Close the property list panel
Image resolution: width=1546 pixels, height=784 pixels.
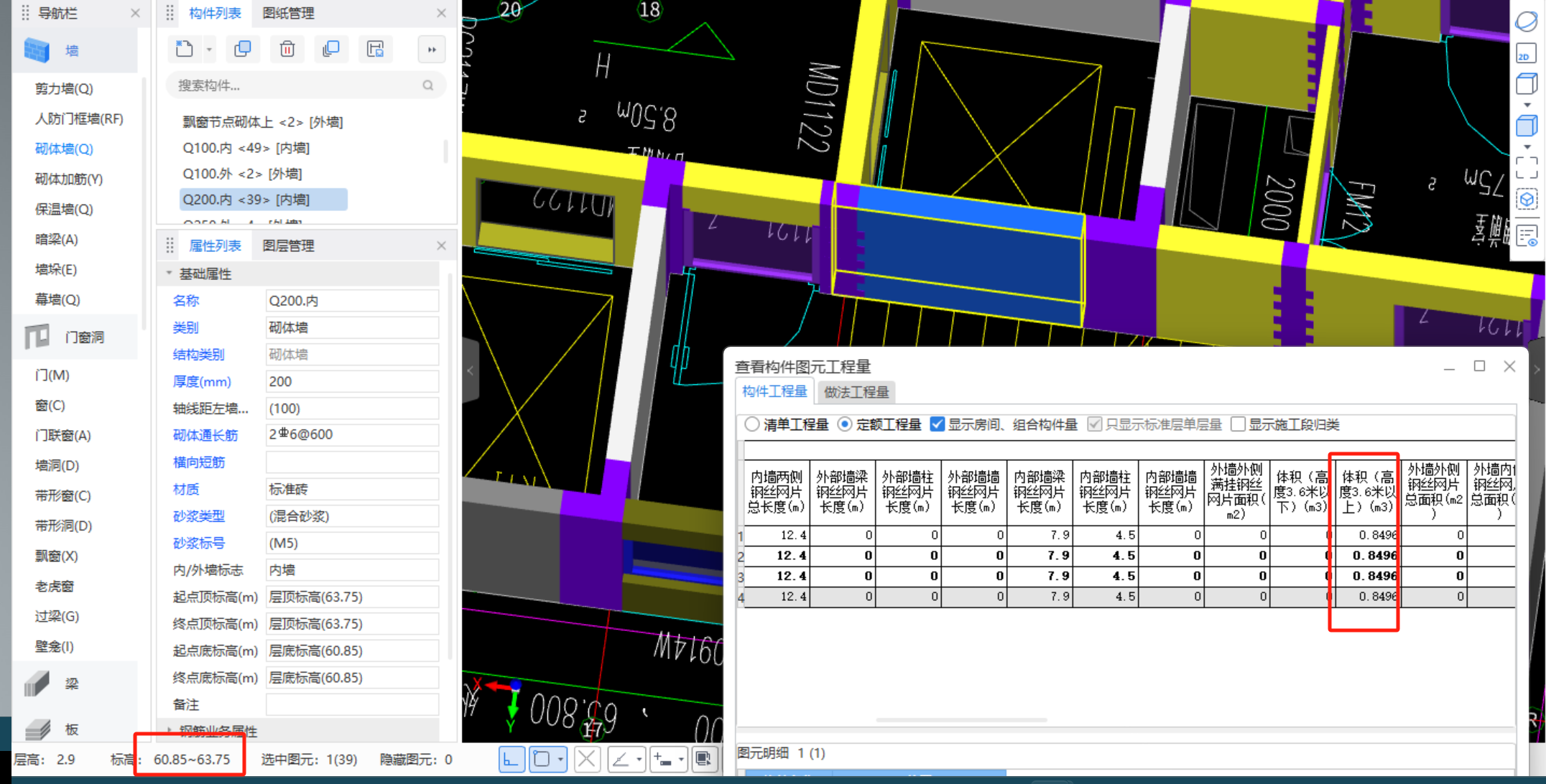441,246
